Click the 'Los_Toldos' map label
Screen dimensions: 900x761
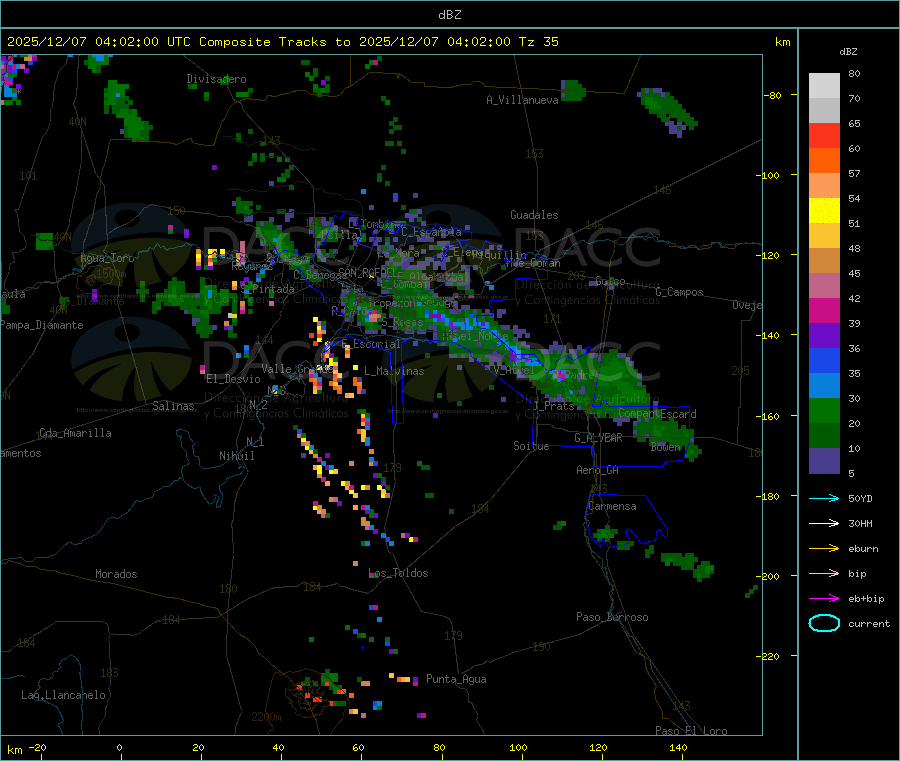pyautogui.click(x=398, y=573)
